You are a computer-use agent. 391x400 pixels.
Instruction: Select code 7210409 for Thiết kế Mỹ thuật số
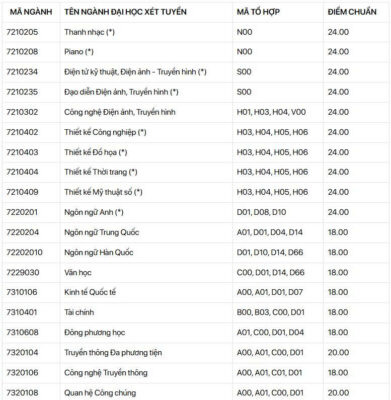coord(22,192)
